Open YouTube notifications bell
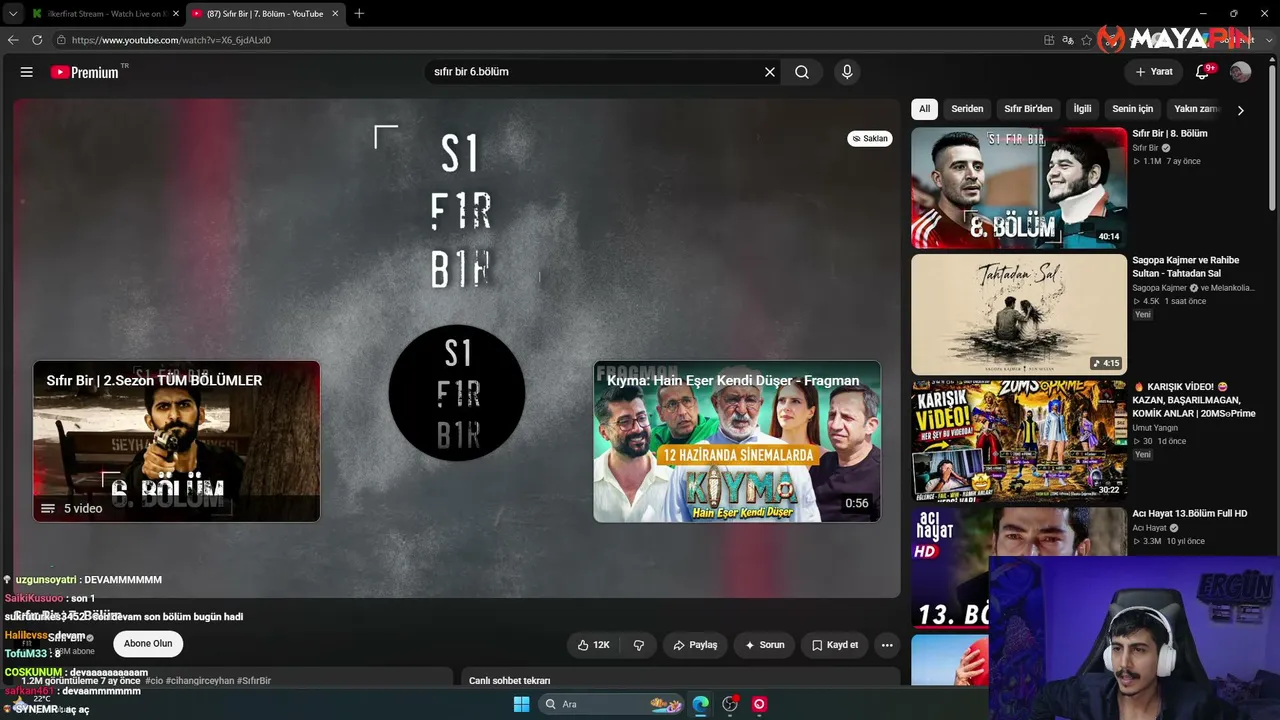 coord(1203,72)
